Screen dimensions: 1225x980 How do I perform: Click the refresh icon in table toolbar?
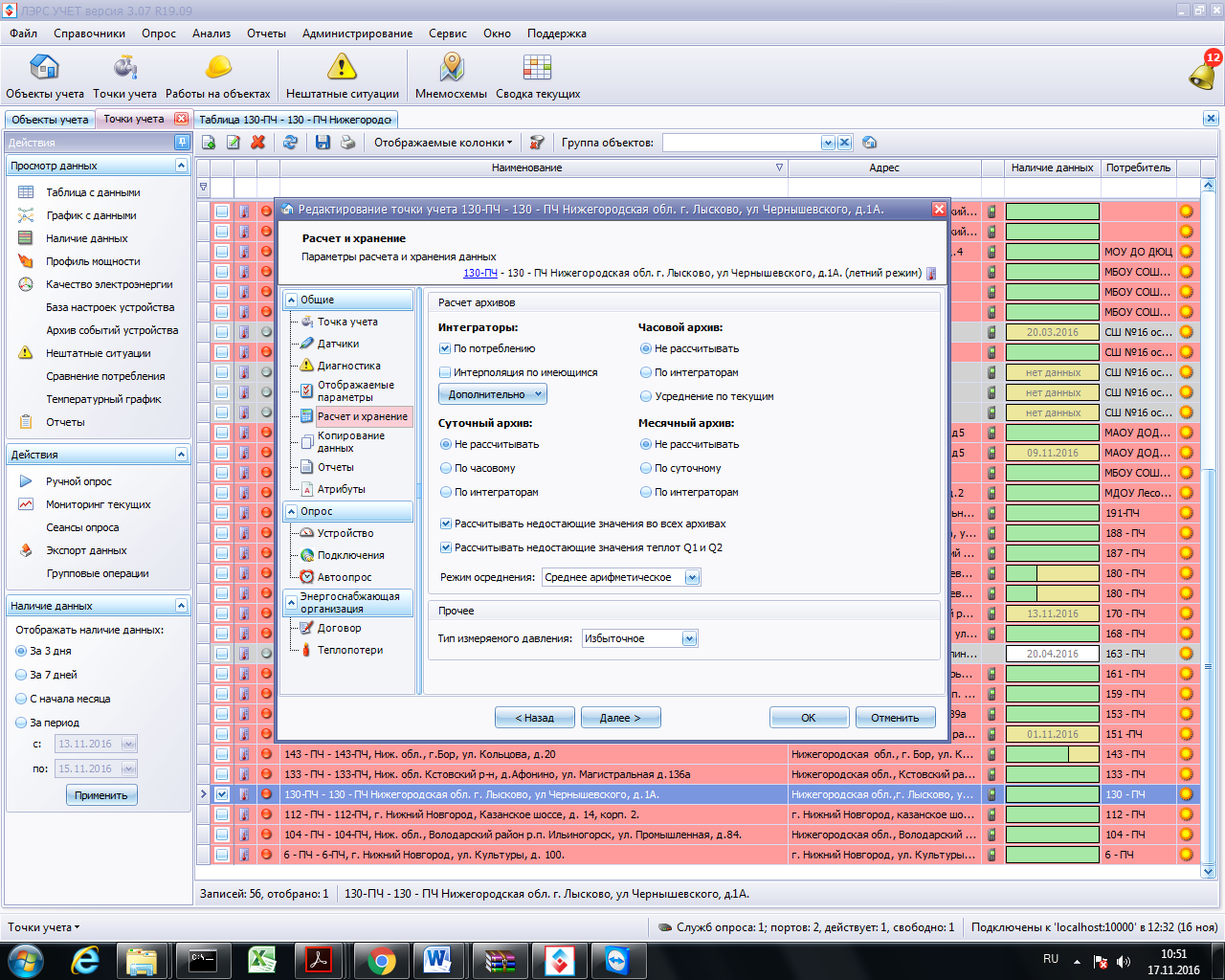pyautogui.click(x=290, y=143)
